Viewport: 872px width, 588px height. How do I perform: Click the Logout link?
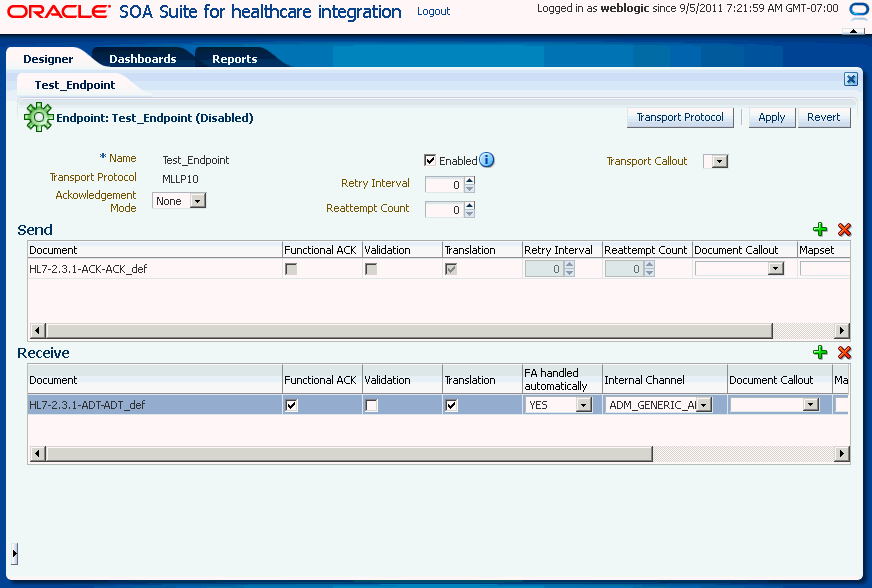[433, 11]
